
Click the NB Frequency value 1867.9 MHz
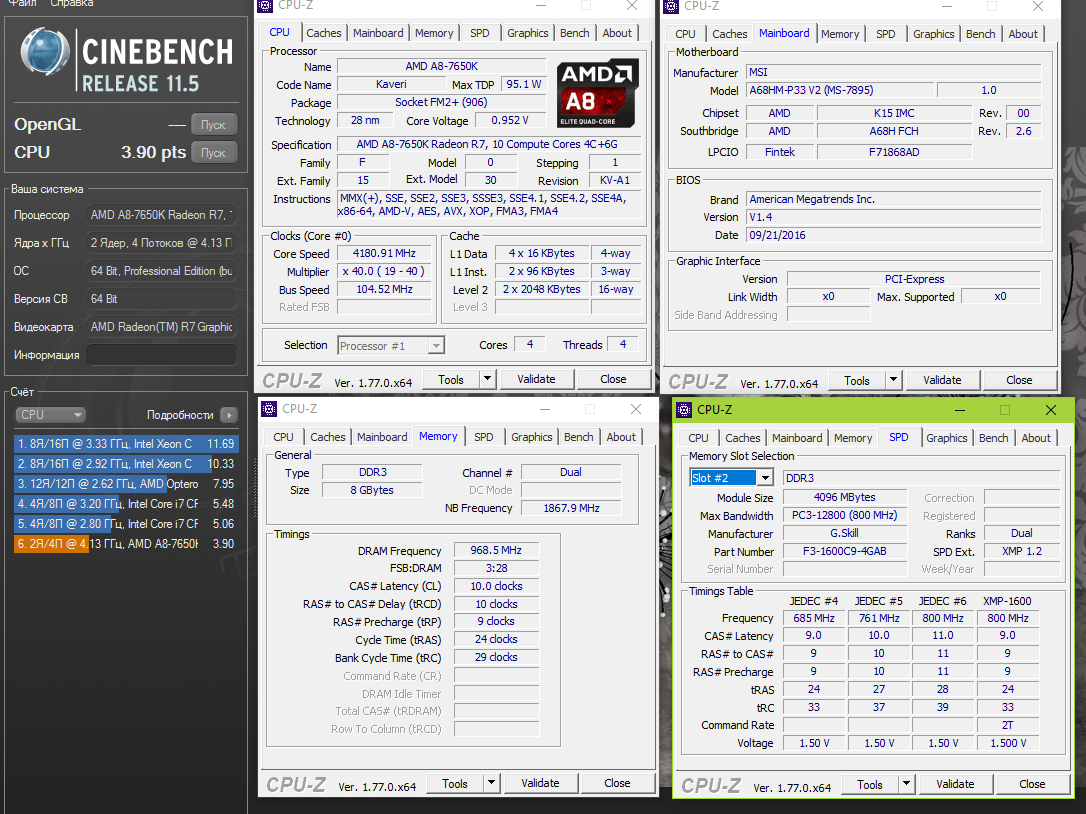coord(571,508)
